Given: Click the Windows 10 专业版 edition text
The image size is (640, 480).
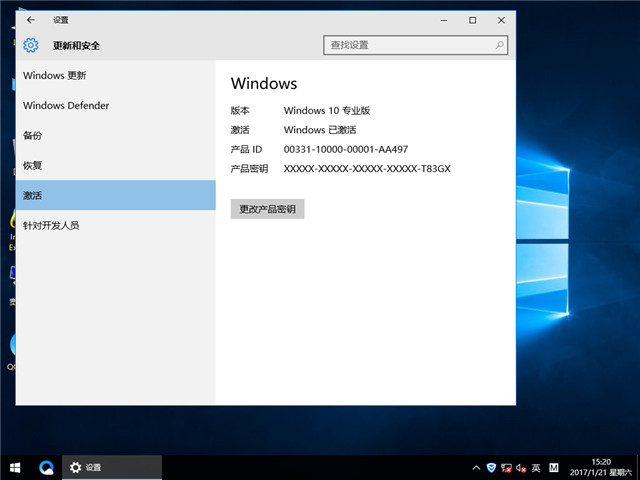Looking at the screenshot, I should point(327,111).
